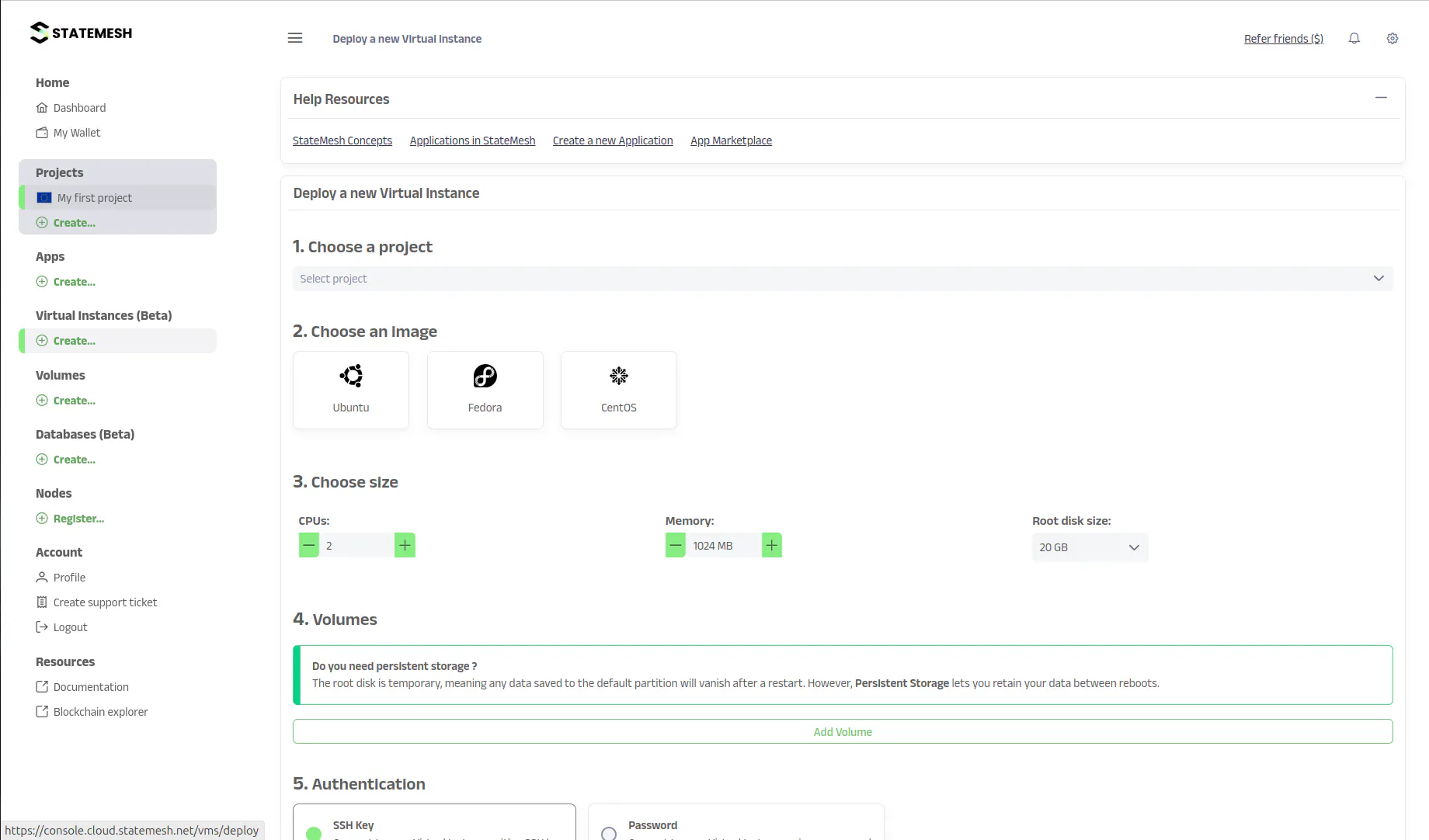Register a new node under Nodes
Viewport: 1429px width, 840px height.
(78, 519)
